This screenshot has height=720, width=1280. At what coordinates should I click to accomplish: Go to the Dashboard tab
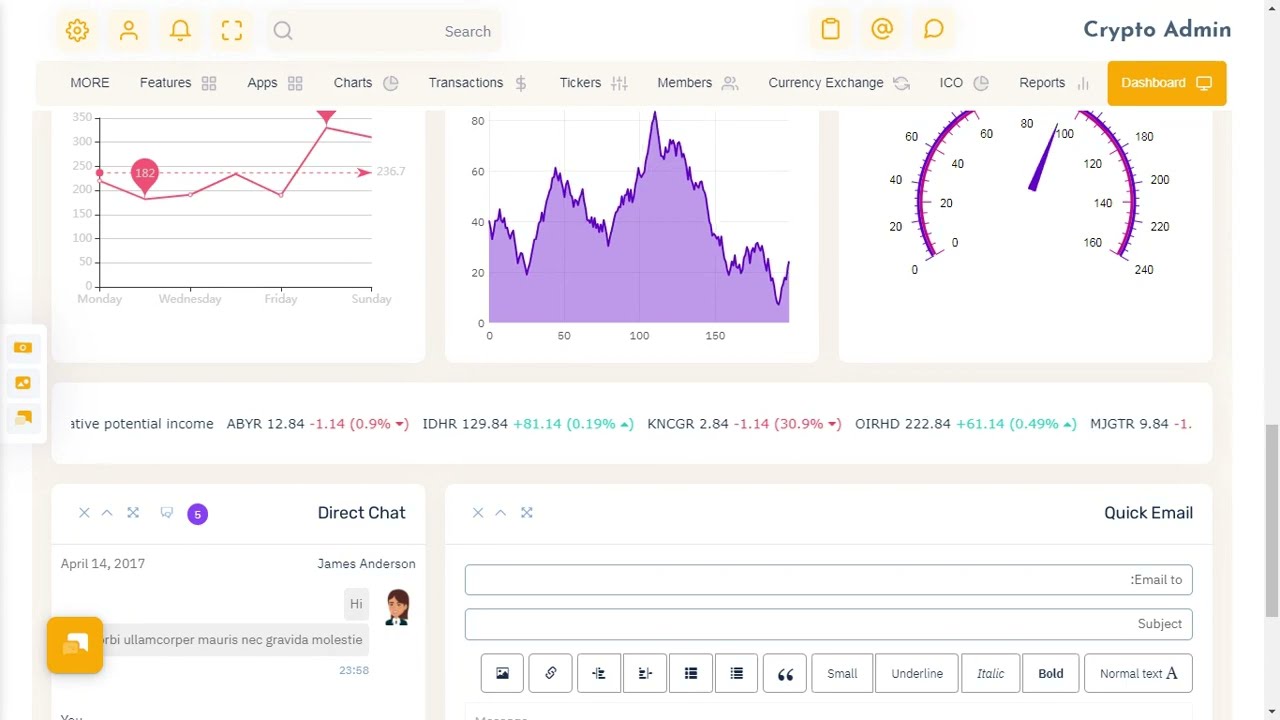click(x=1167, y=83)
